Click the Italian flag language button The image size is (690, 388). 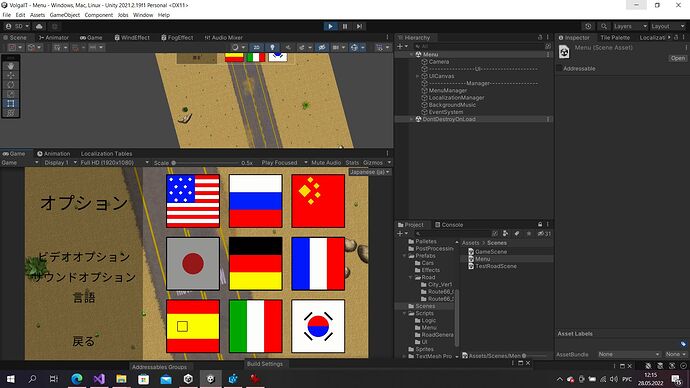255,326
